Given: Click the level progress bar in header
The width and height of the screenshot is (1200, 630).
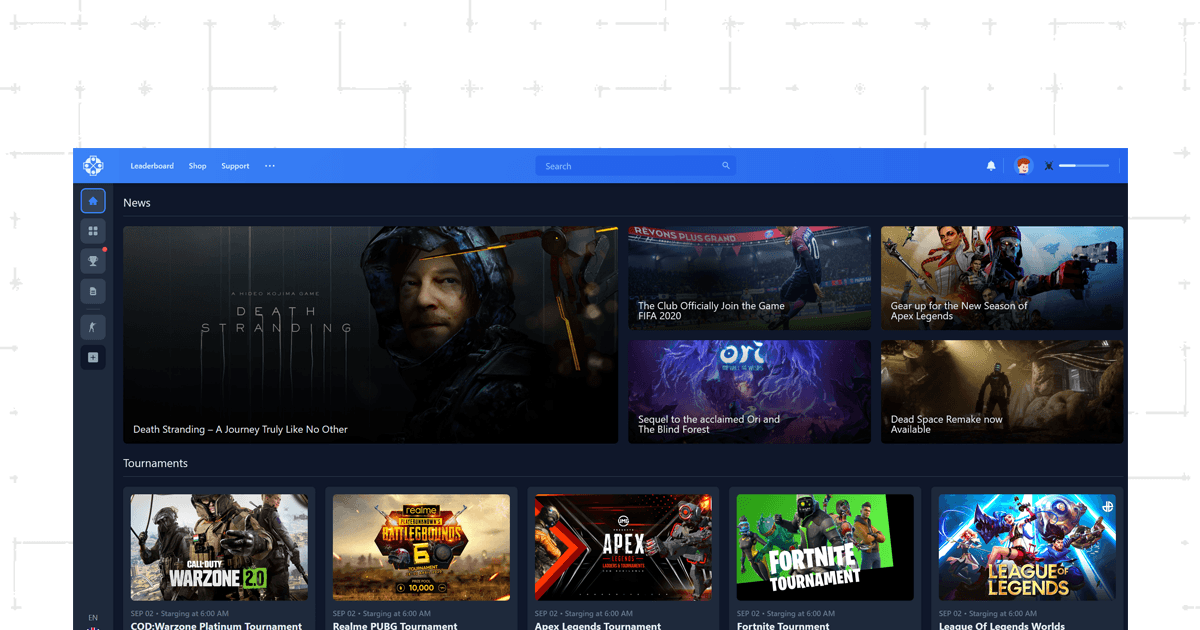Looking at the screenshot, I should click(1084, 166).
